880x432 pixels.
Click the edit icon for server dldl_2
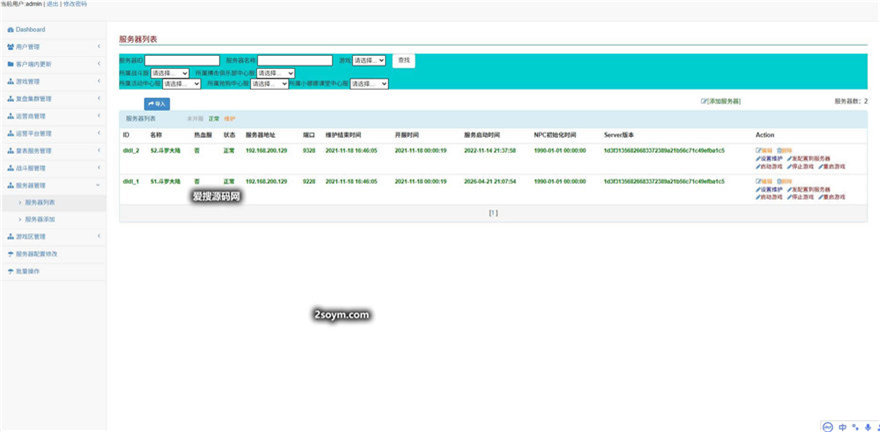[759, 151]
